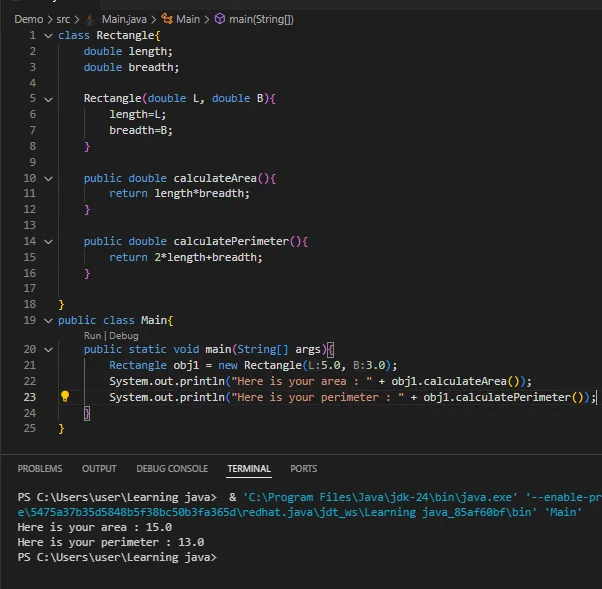The image size is (602, 589).
Task: Click 'Rectangle' class name on line 1
Action: [125, 35]
